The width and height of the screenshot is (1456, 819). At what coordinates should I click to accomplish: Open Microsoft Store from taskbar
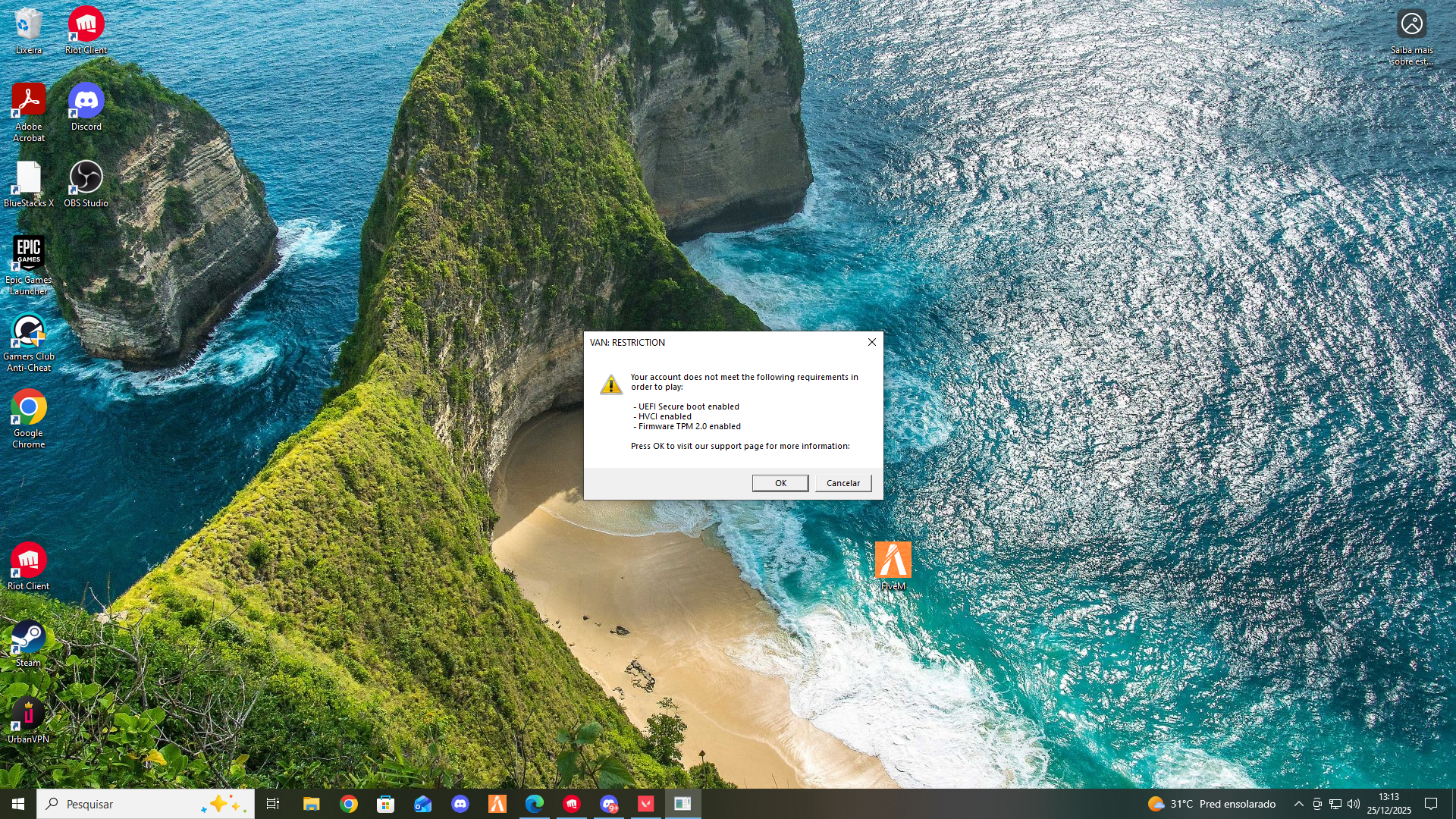(386, 804)
